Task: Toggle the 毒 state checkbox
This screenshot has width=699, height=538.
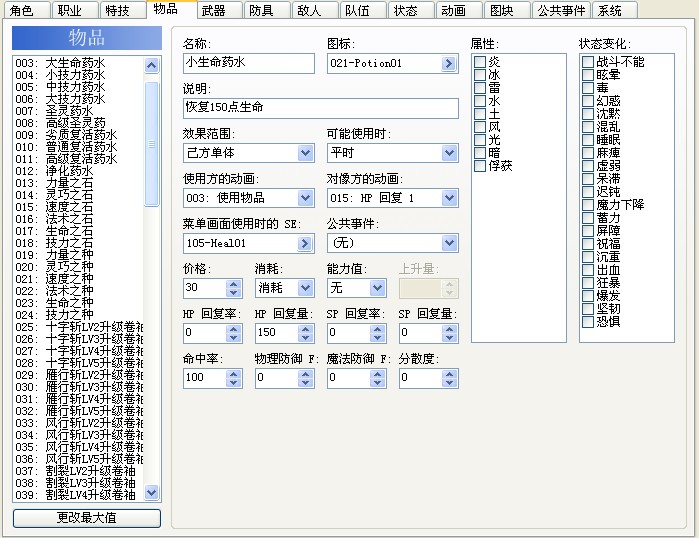Action: coord(588,88)
